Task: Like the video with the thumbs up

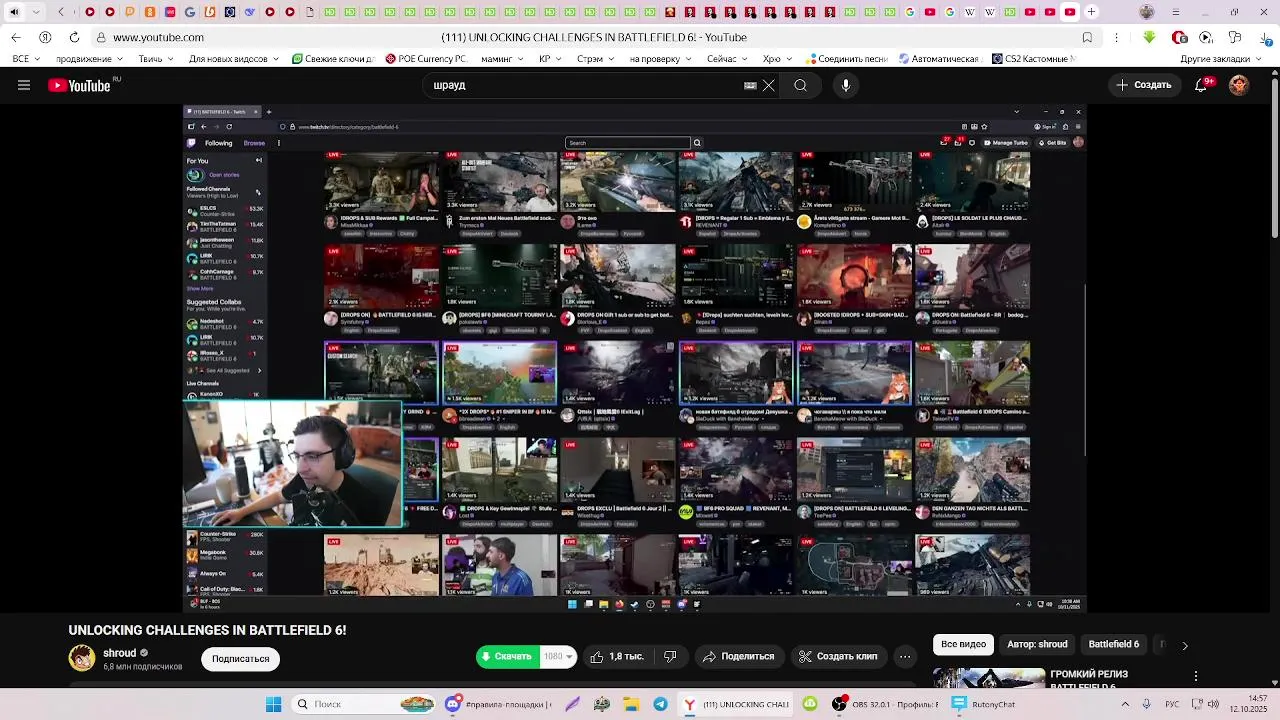Action: point(617,656)
